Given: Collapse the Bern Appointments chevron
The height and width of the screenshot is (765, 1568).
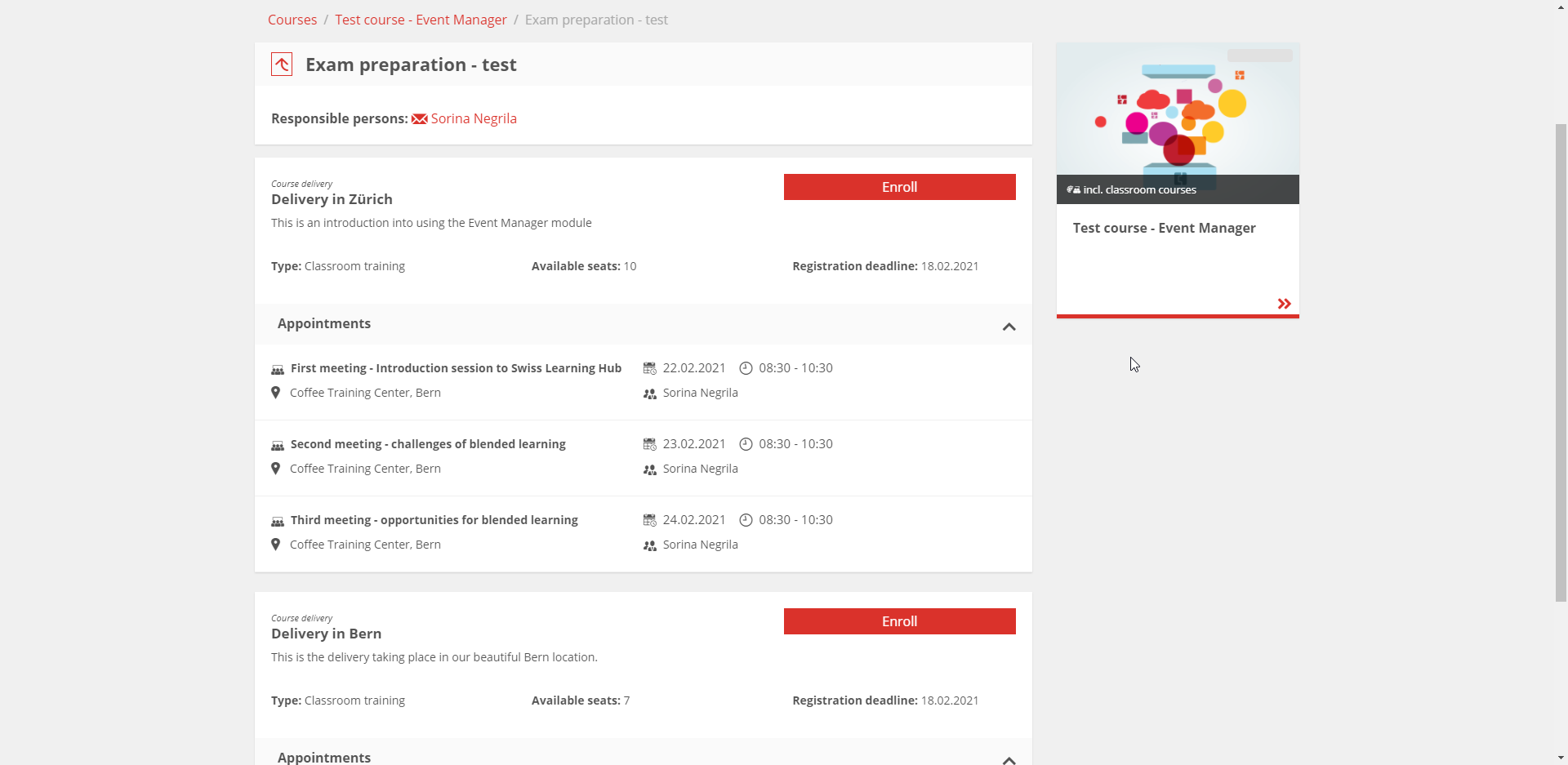Looking at the screenshot, I should coord(1009,759).
